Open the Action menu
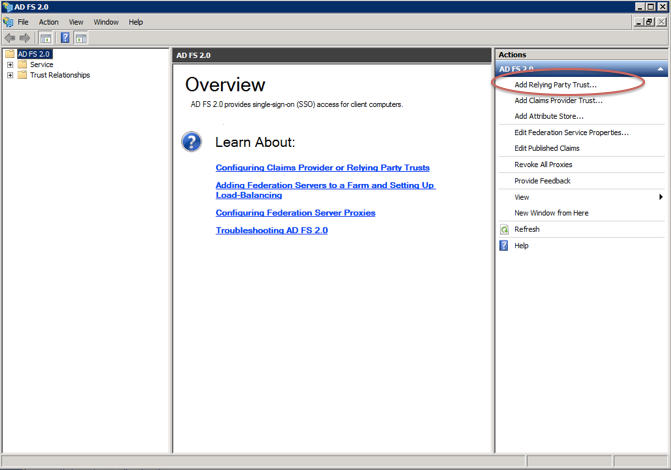This screenshot has height=470, width=671. pos(48,22)
